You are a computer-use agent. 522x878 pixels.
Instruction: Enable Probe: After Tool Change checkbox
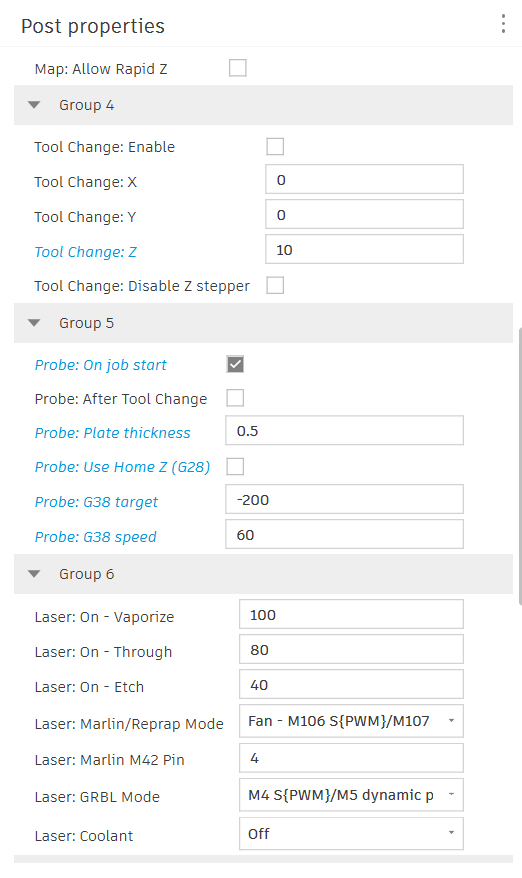[x=235, y=398]
